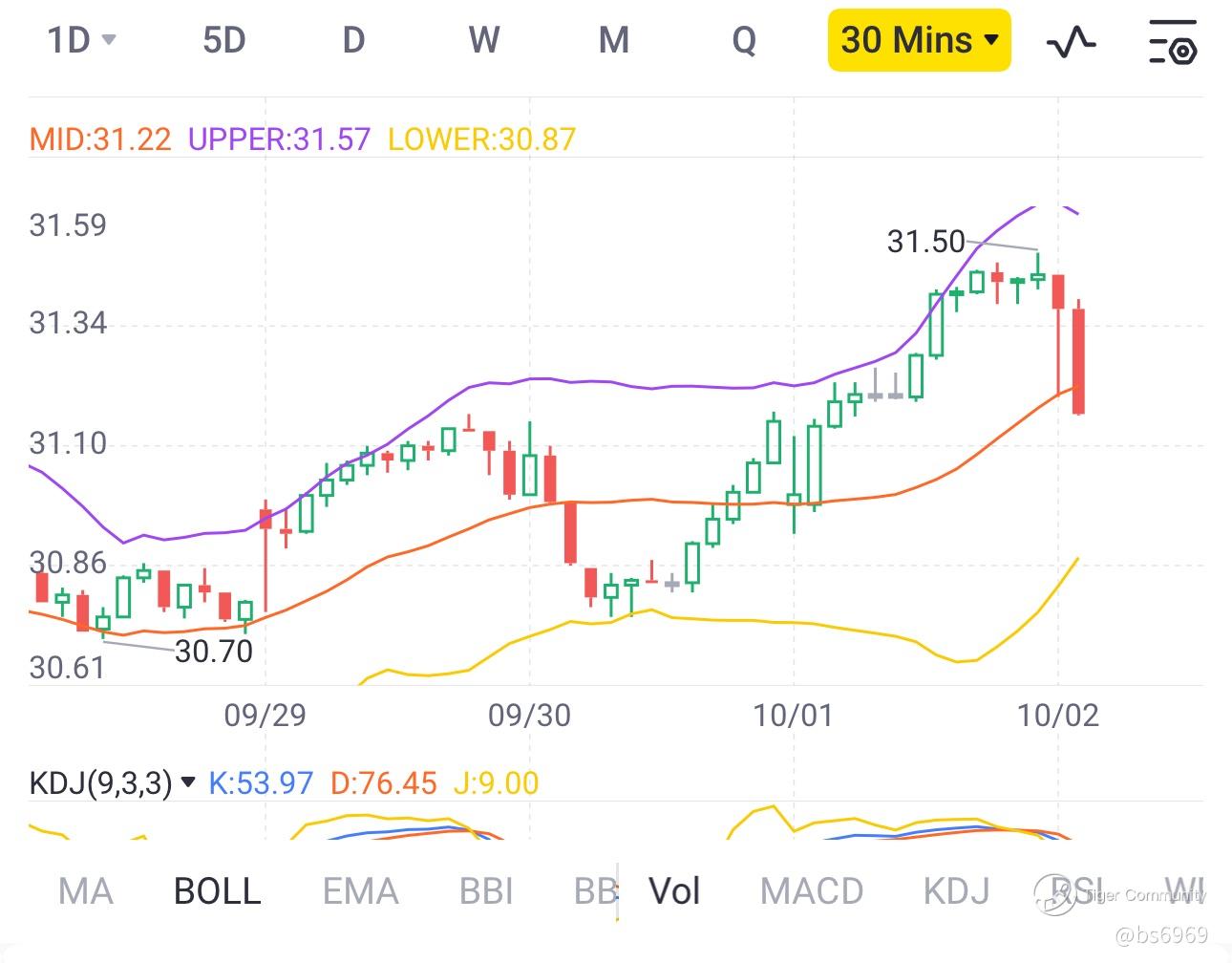
Task: Show the Vol sub-chart indicator
Action: 674,891
